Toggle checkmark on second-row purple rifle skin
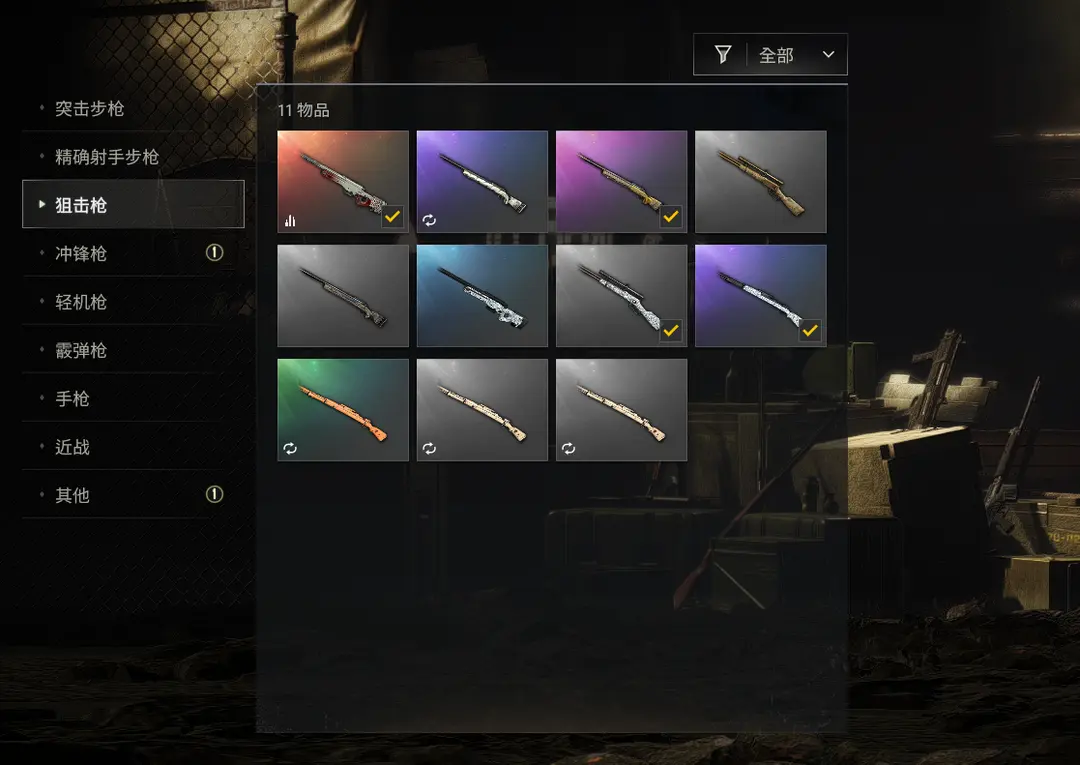Screen dimensions: 1080x765 (810, 331)
